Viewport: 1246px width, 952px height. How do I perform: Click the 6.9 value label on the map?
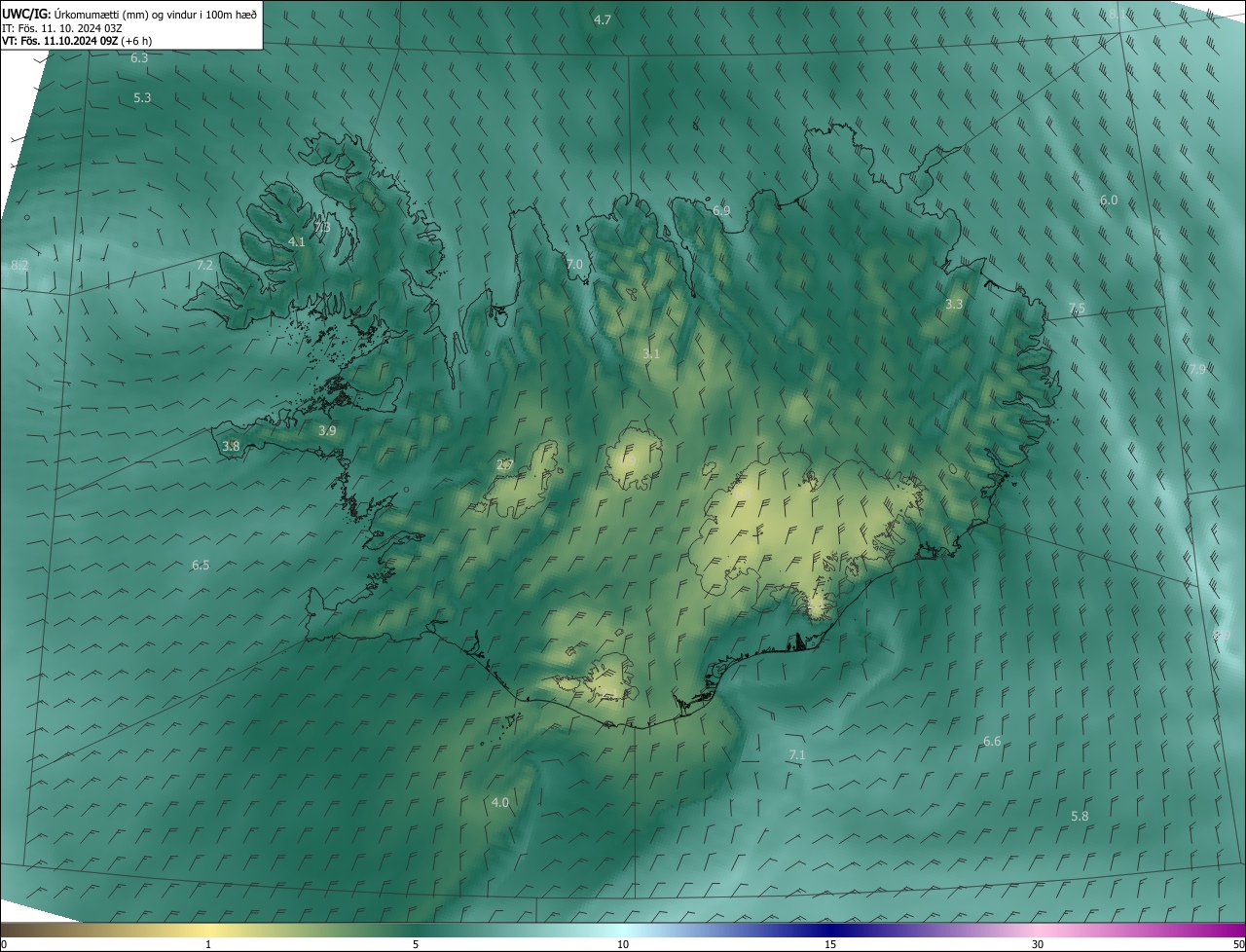pyautogui.click(x=721, y=211)
